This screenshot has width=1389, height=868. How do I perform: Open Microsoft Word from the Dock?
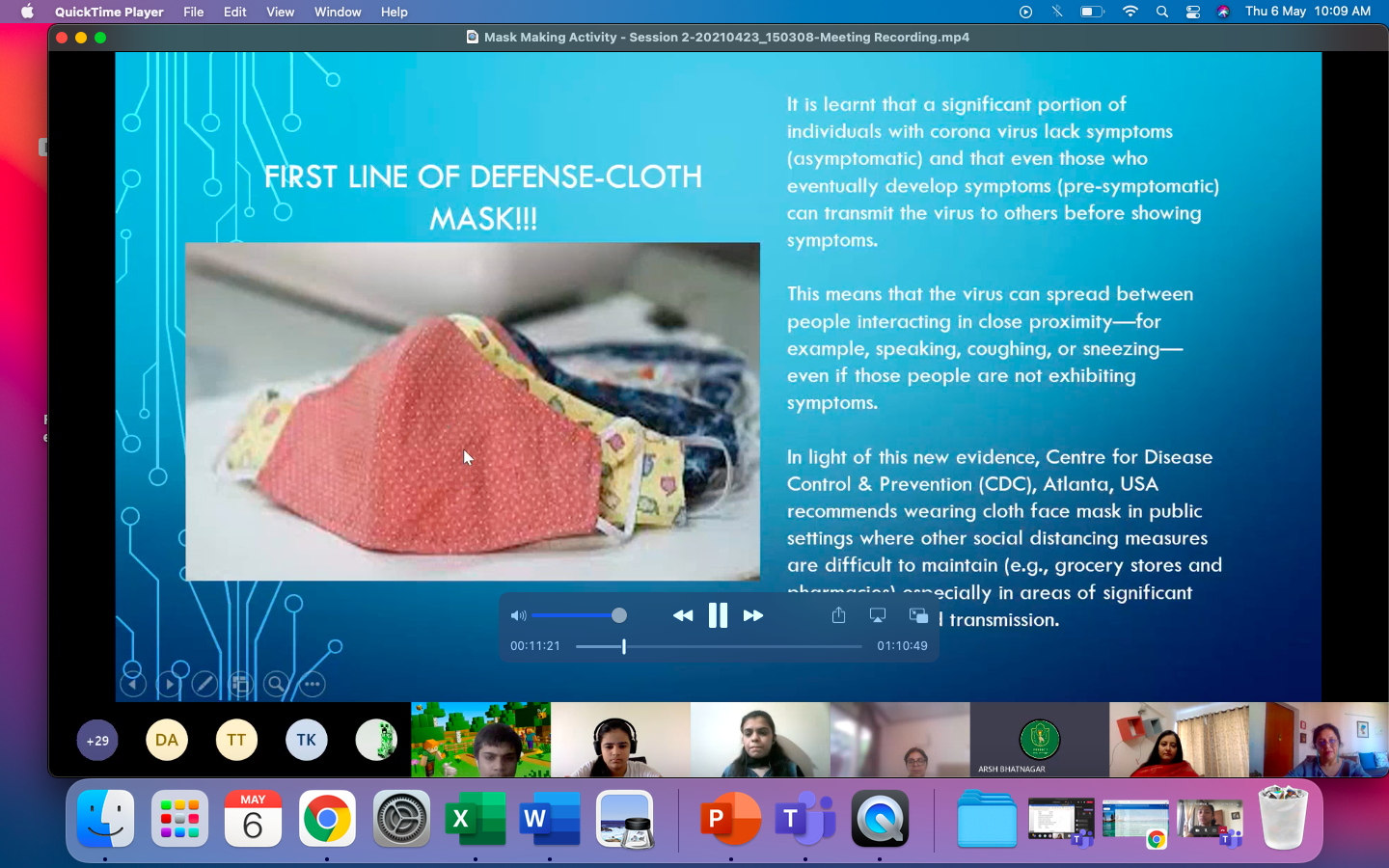click(x=550, y=819)
